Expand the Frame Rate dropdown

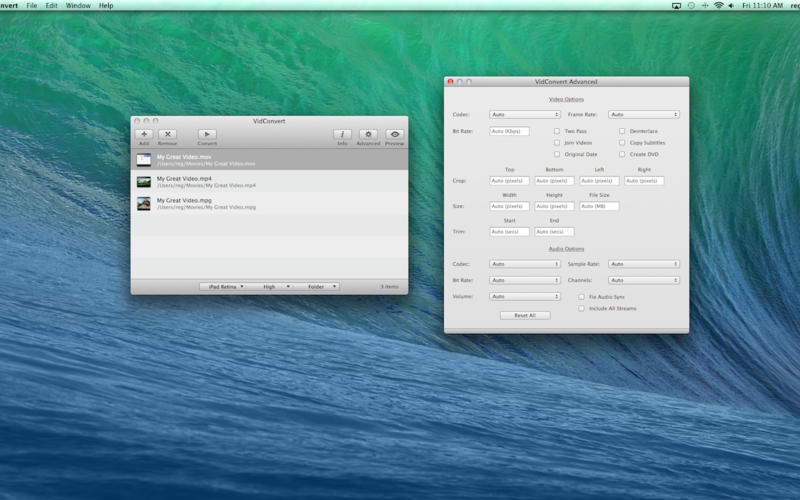tap(644, 115)
